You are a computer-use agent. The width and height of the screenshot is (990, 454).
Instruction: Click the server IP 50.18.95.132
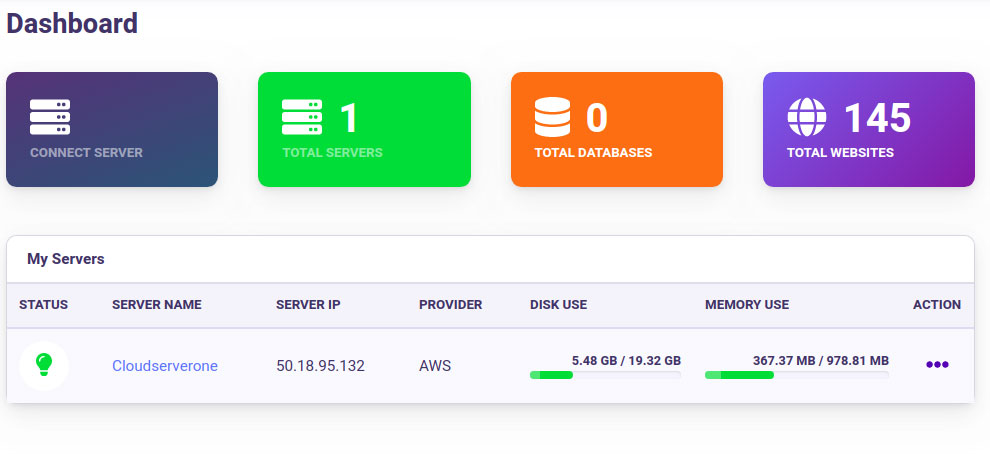[x=320, y=366]
